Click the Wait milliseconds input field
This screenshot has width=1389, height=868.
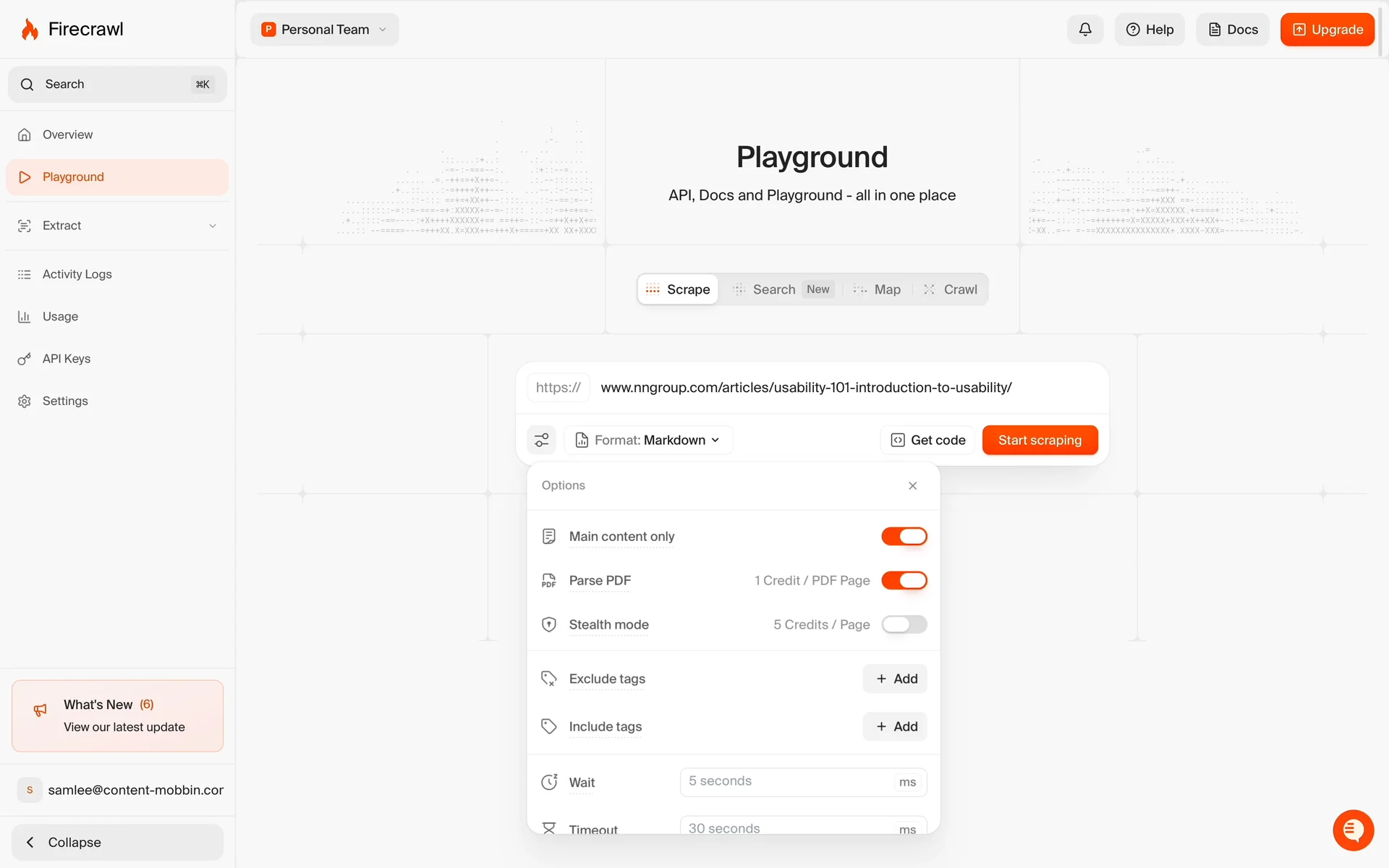point(789,782)
